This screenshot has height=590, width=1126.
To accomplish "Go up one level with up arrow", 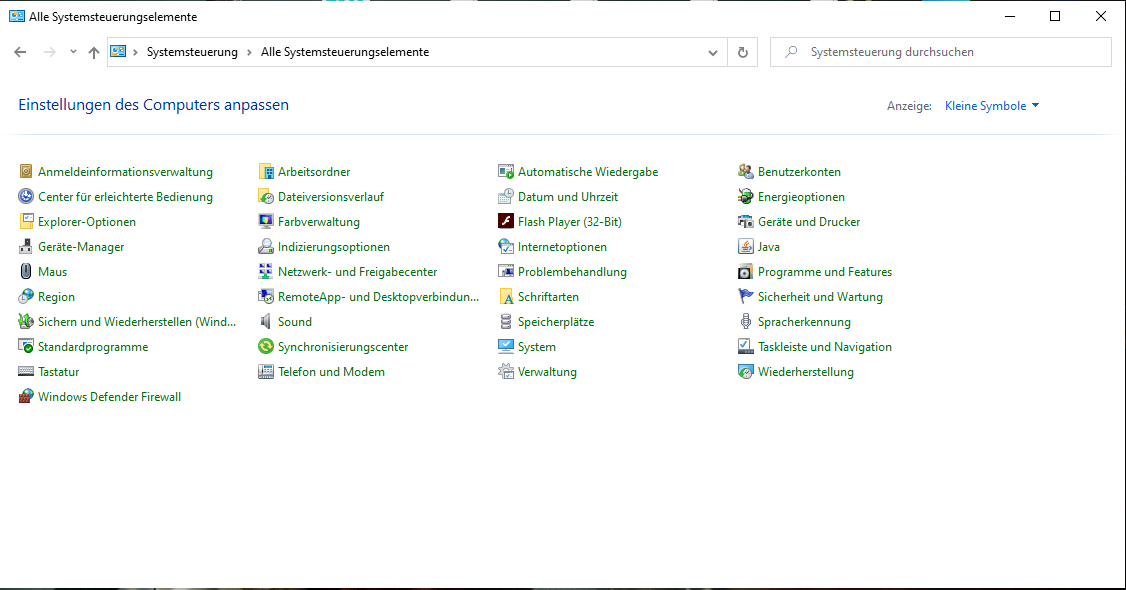I will coord(93,52).
